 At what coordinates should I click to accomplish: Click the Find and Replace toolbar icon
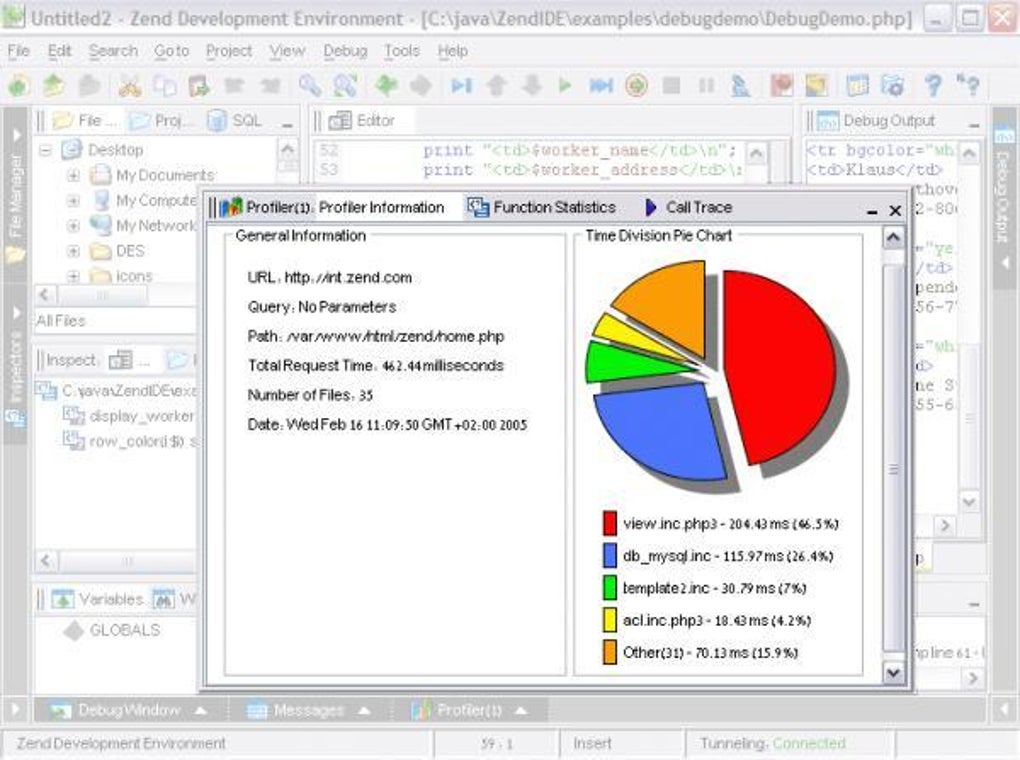click(345, 85)
